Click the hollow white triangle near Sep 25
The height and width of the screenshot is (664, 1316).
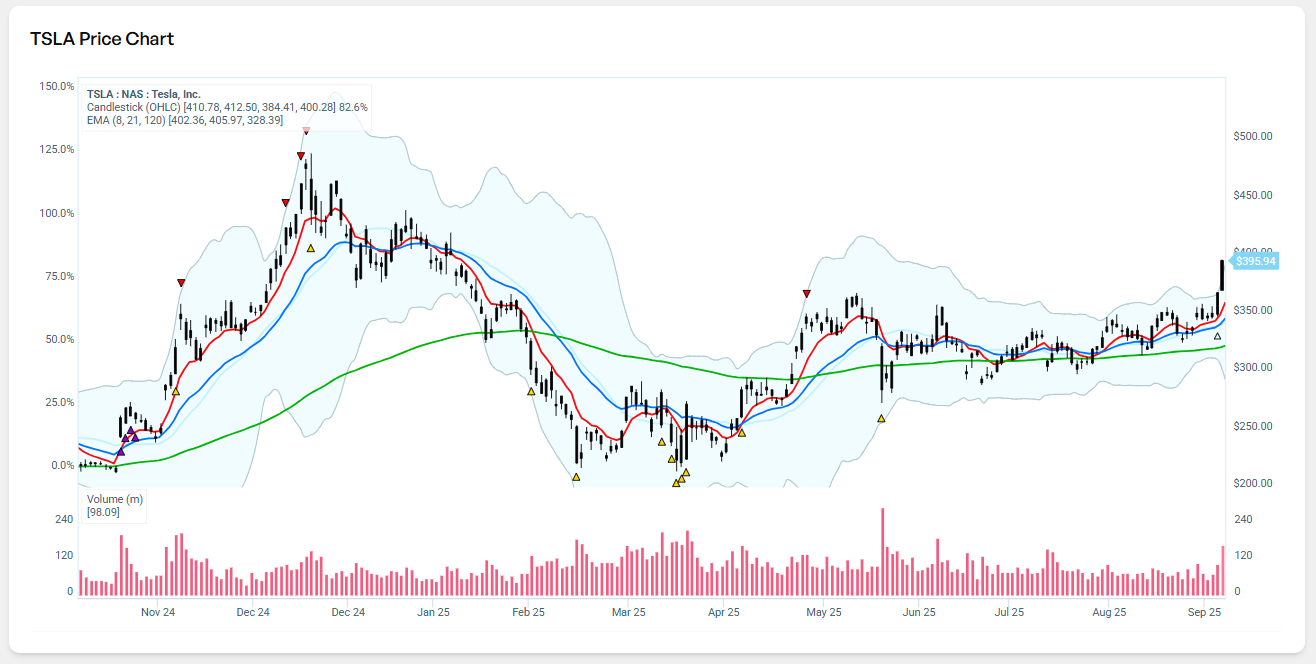(1217, 336)
